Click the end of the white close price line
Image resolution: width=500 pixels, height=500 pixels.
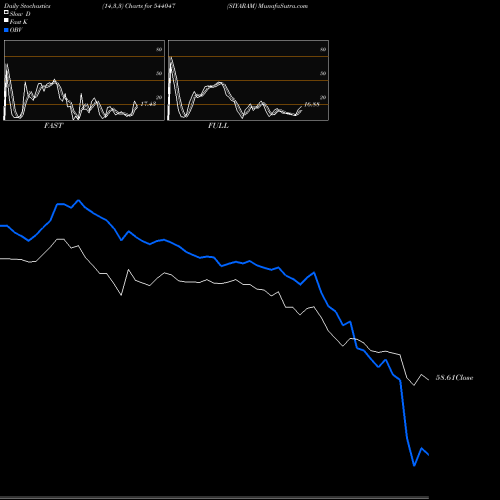tap(428, 380)
